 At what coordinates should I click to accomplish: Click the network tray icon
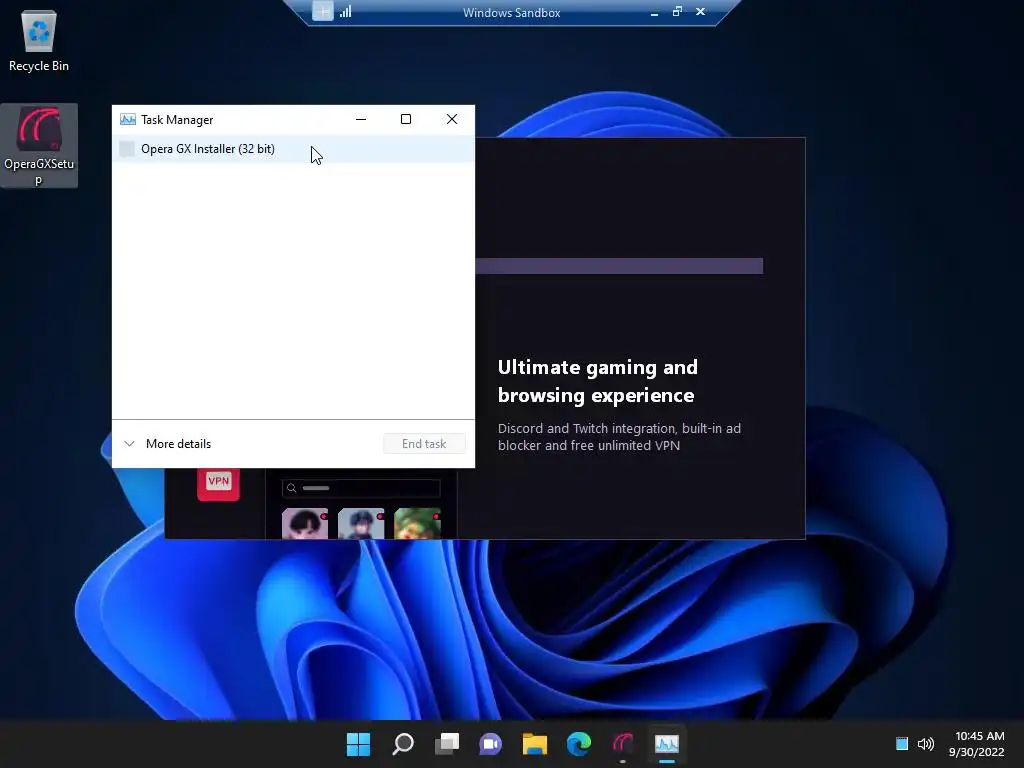tap(902, 744)
